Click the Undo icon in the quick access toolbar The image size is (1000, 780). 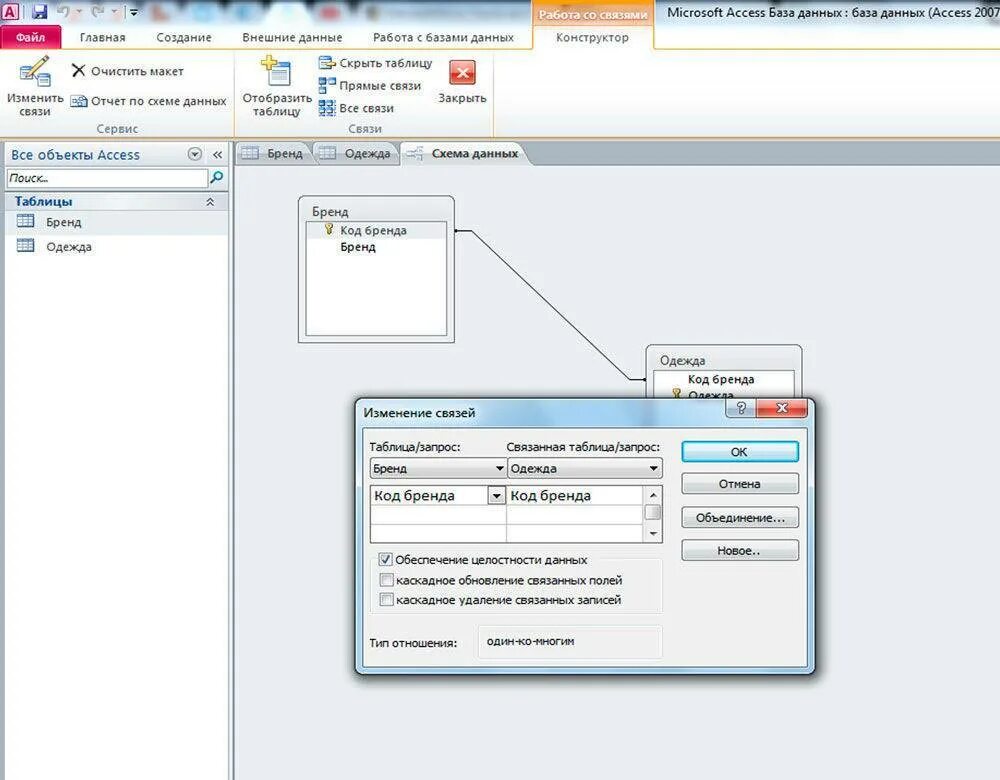(64, 11)
